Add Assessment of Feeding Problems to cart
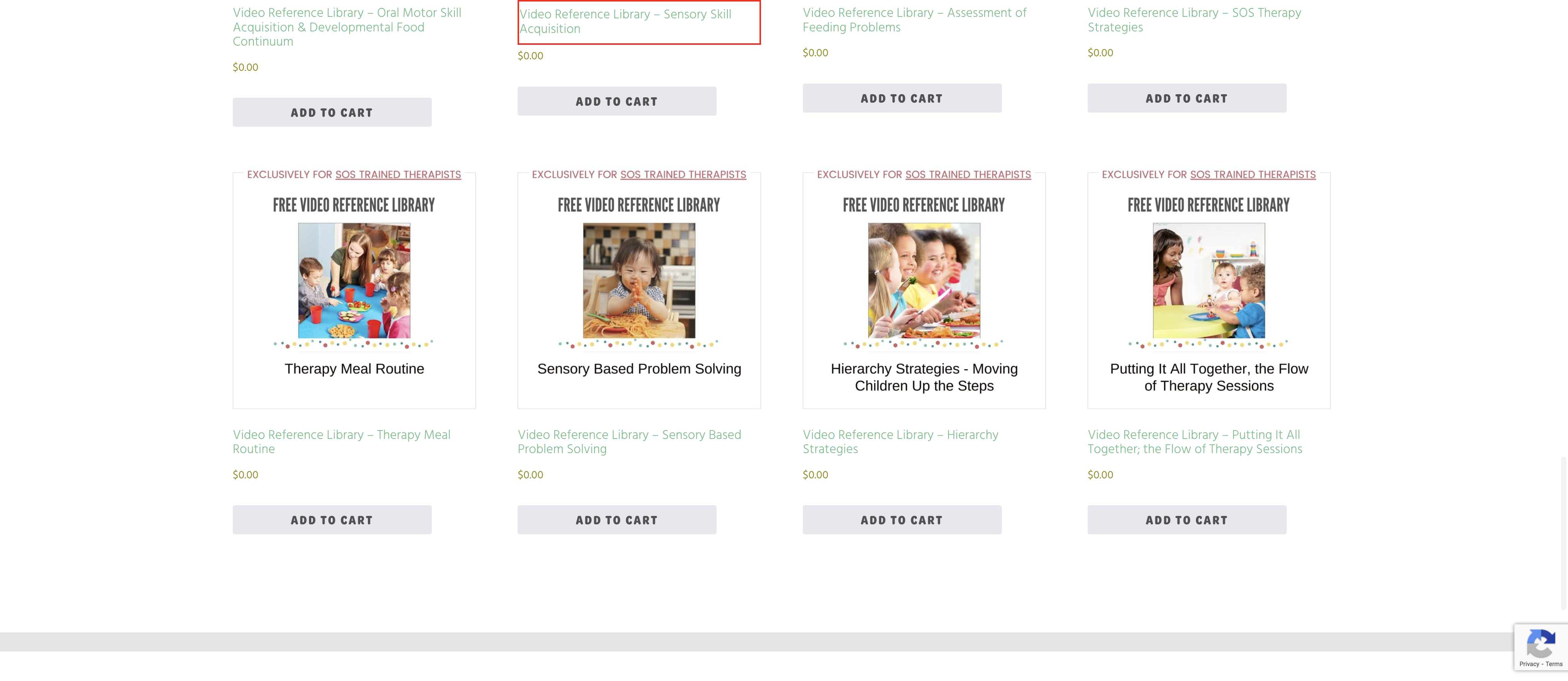Image resolution: width=1568 pixels, height=681 pixels. 902,98
